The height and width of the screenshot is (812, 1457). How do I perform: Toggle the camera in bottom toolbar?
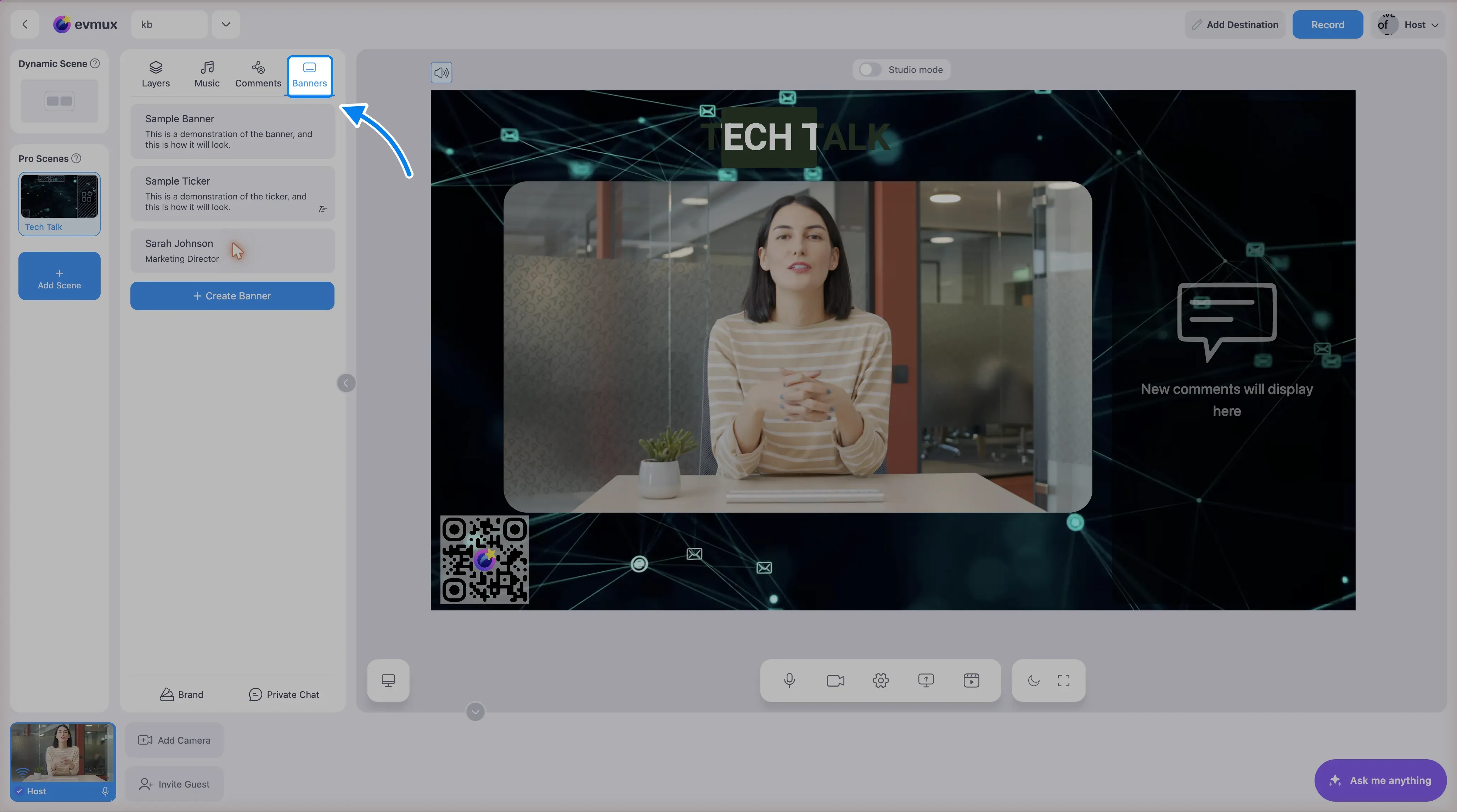[x=836, y=680]
